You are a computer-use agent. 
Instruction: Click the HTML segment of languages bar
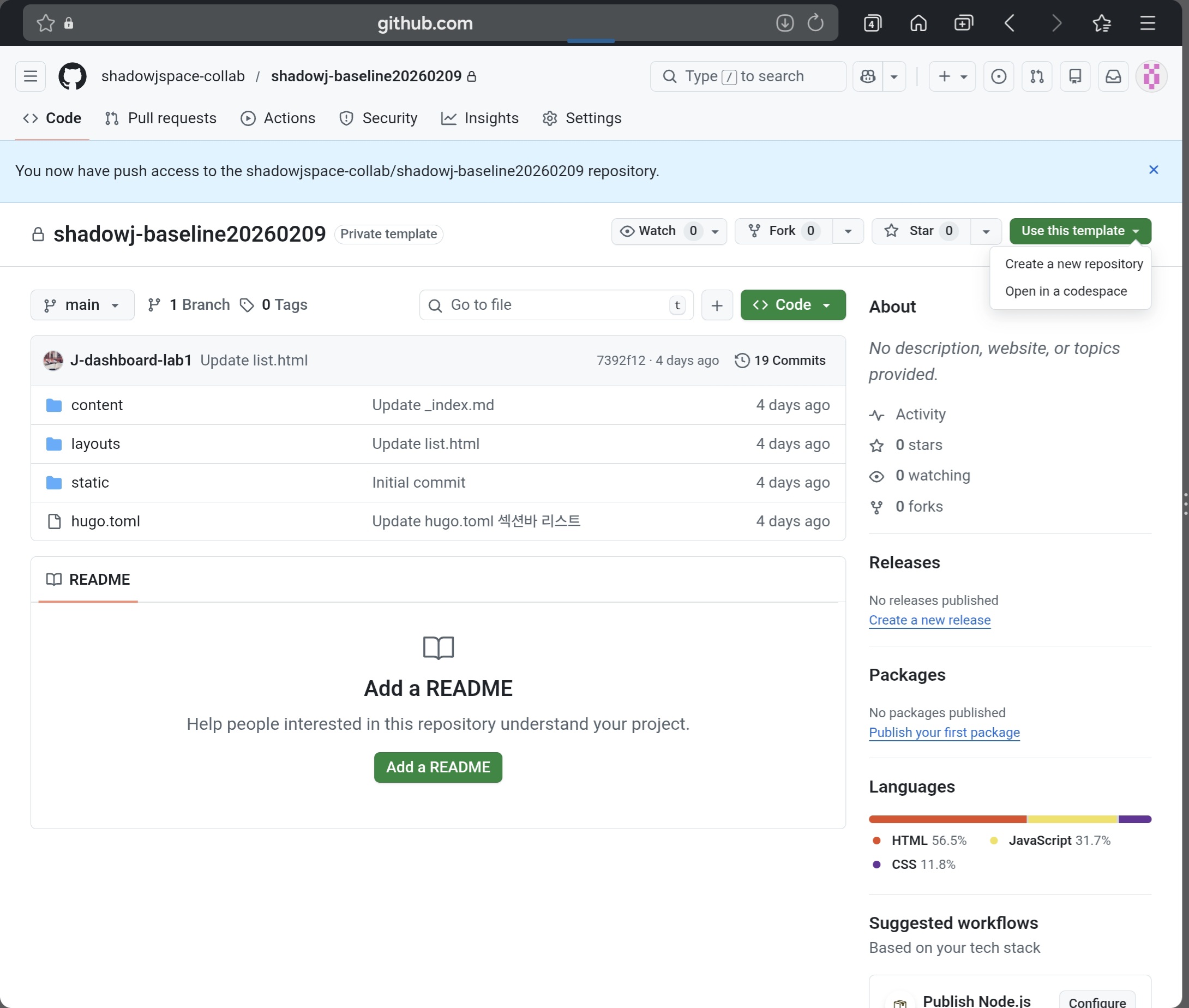tap(947, 819)
